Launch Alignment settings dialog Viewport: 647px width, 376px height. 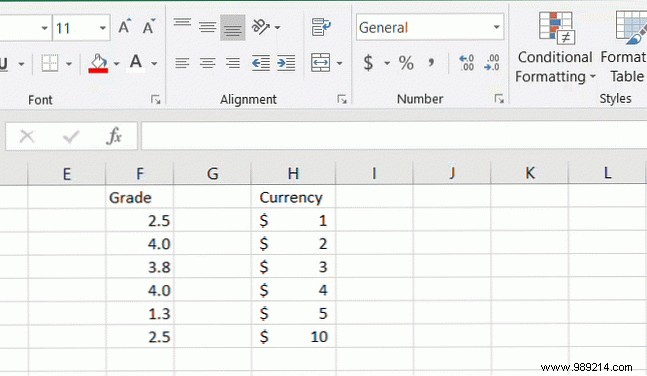point(342,99)
